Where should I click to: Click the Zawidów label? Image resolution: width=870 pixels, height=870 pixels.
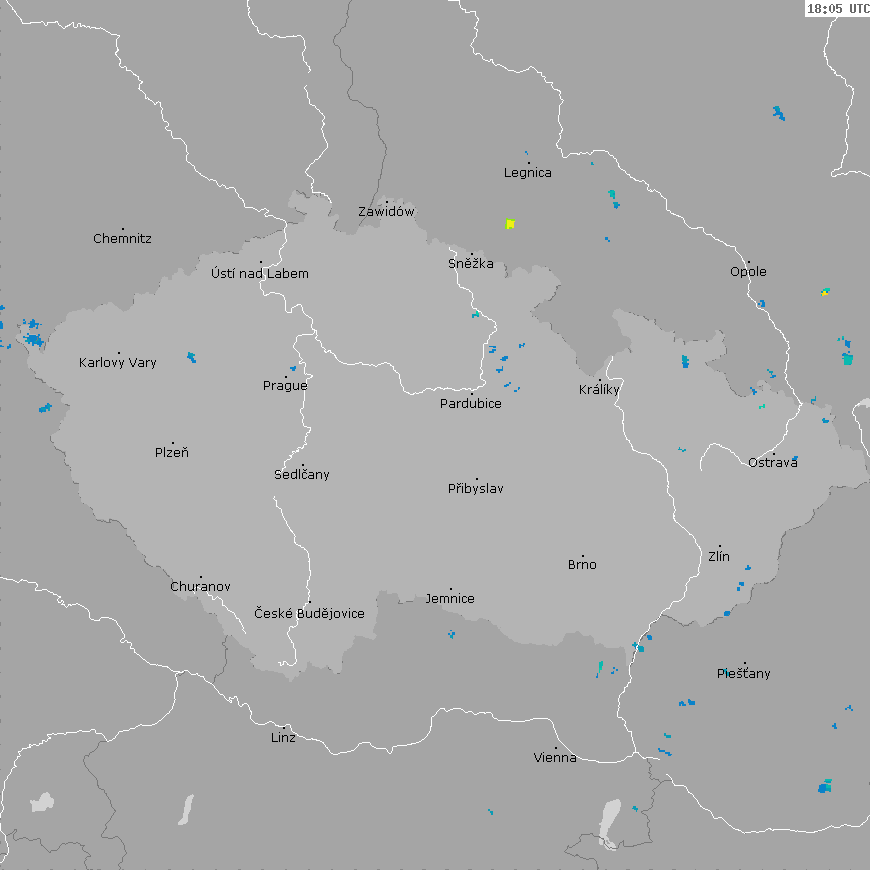(386, 211)
